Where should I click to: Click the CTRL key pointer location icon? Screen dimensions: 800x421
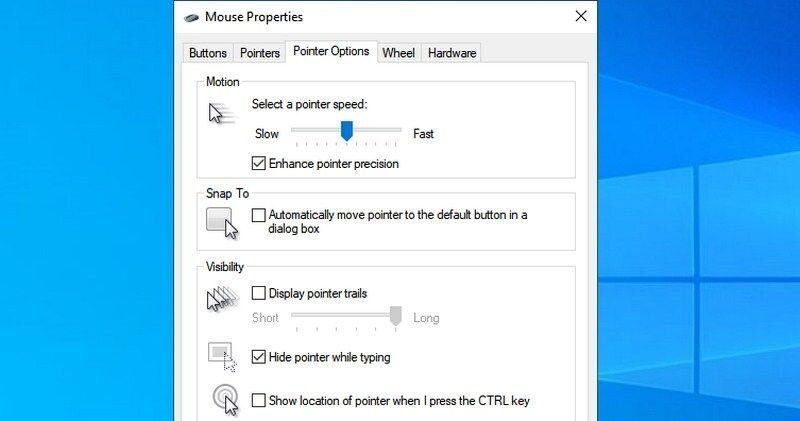point(226,401)
